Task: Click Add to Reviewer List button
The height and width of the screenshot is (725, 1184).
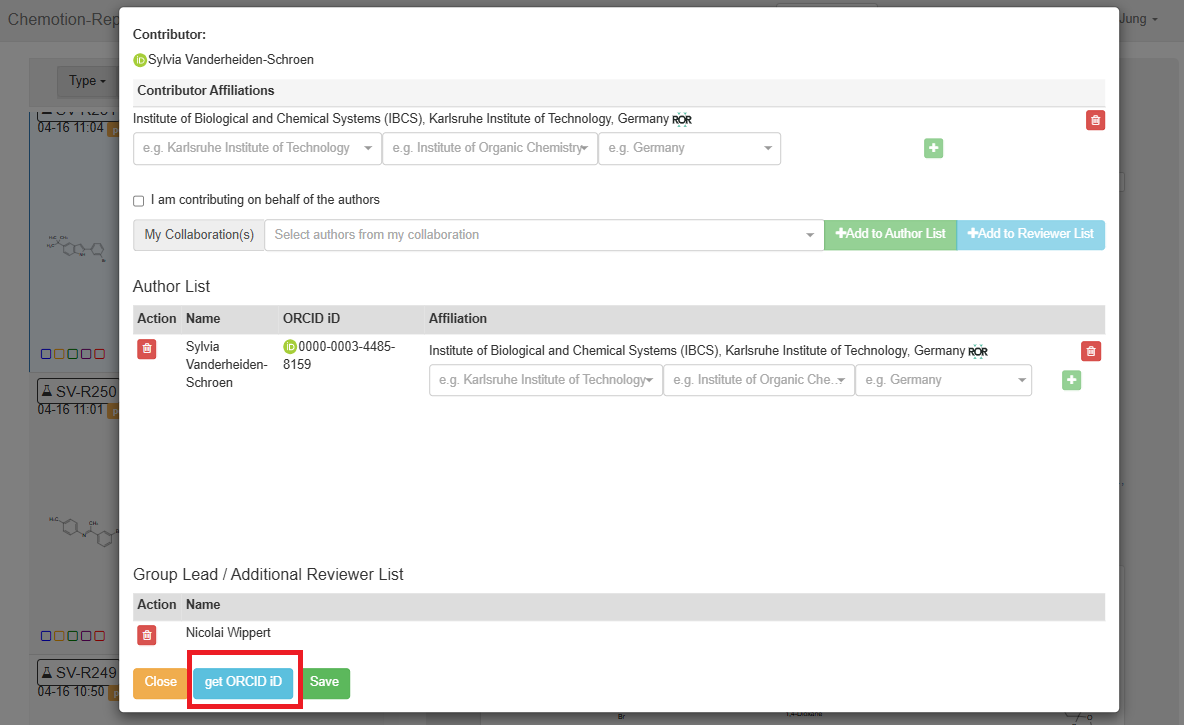Action: pyautogui.click(x=1031, y=234)
